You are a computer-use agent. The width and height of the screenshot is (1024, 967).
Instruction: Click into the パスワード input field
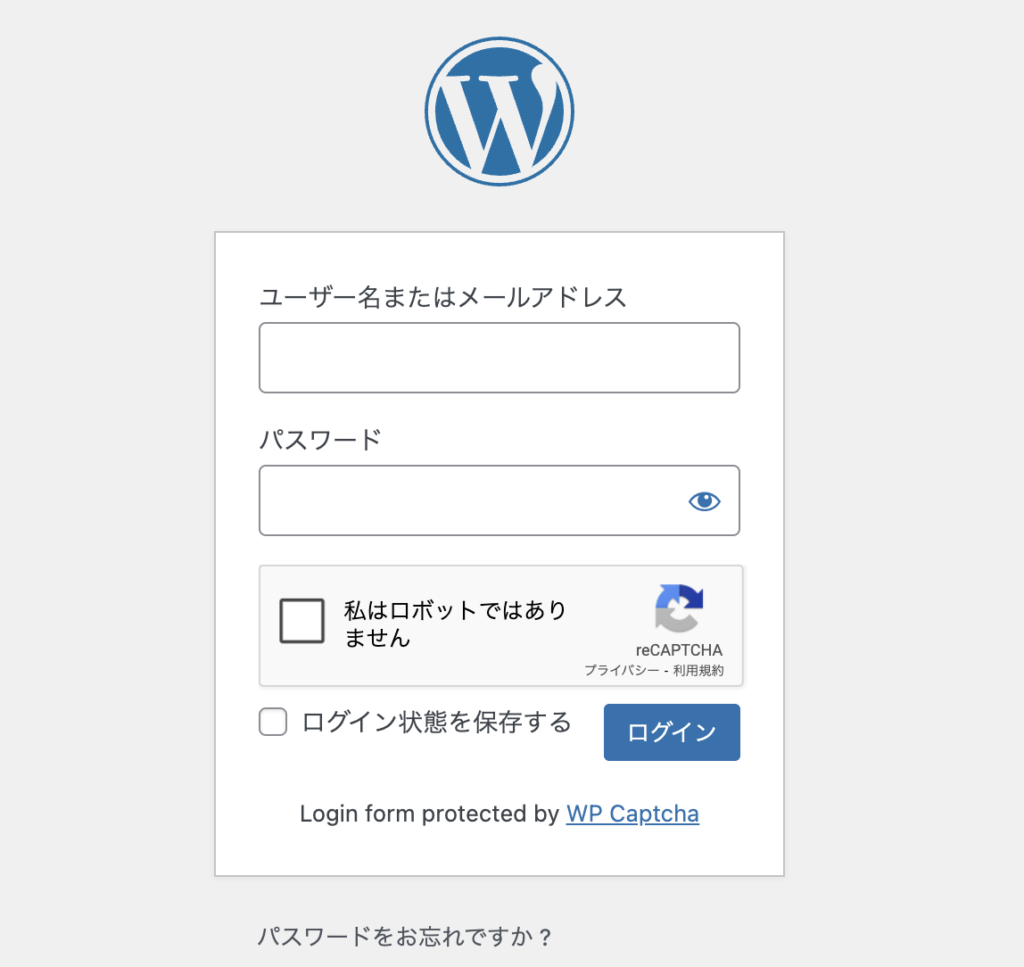click(x=470, y=500)
